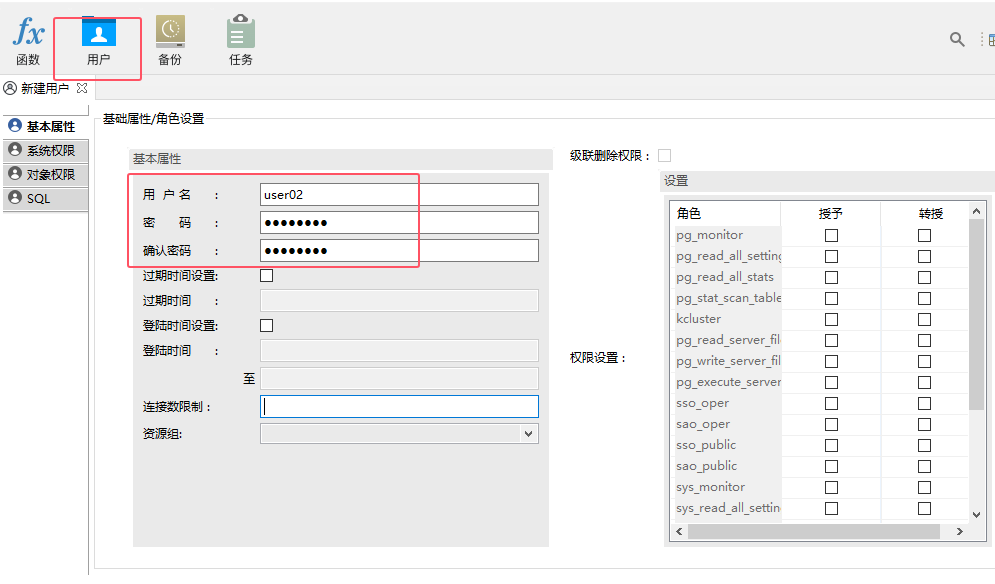Viewport: 995px width, 584px height.
Task: Click the 用户名 input field
Action: (x=399, y=195)
